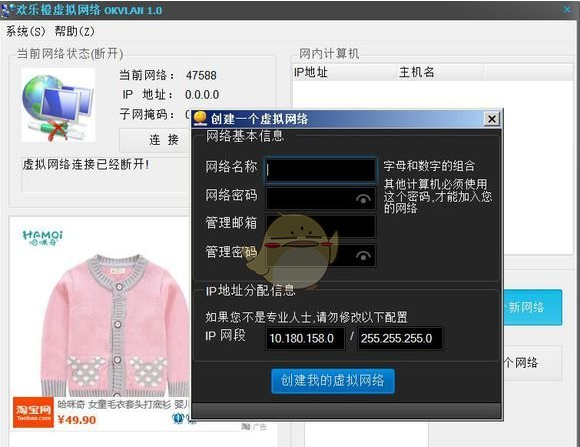Click the subnet mask field 255.255.255.0
580x447 pixels.
coord(400,338)
